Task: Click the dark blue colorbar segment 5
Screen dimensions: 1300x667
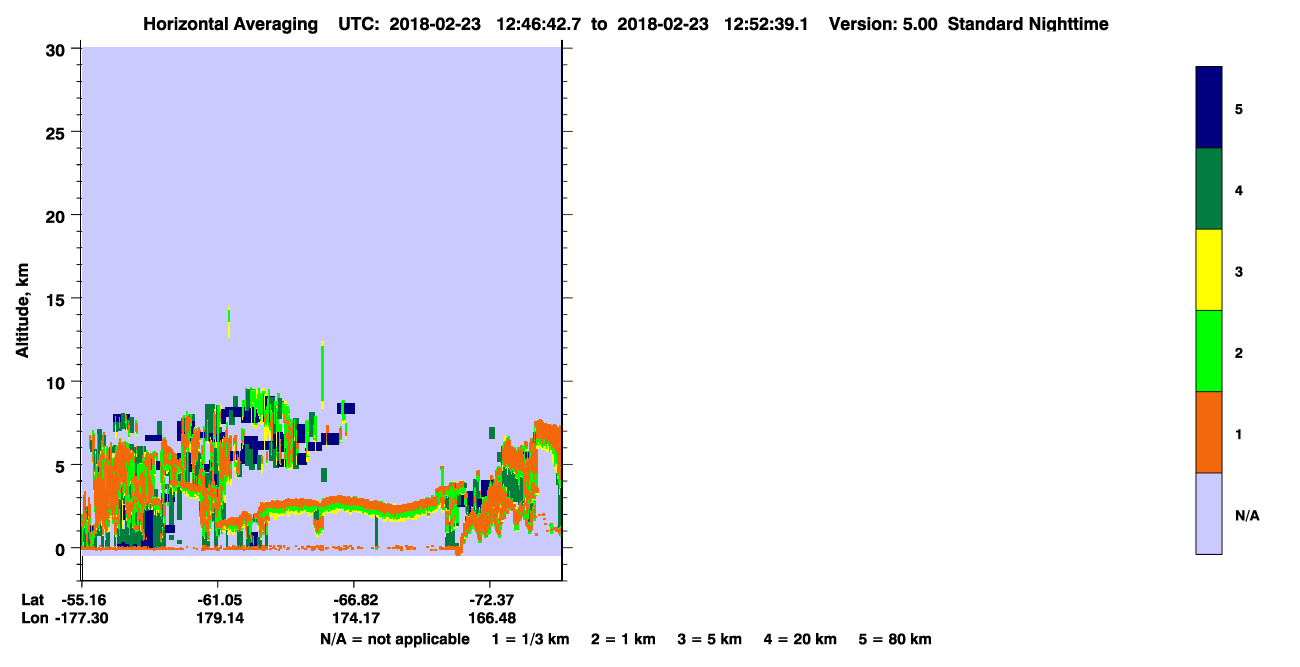Action: pos(1209,107)
